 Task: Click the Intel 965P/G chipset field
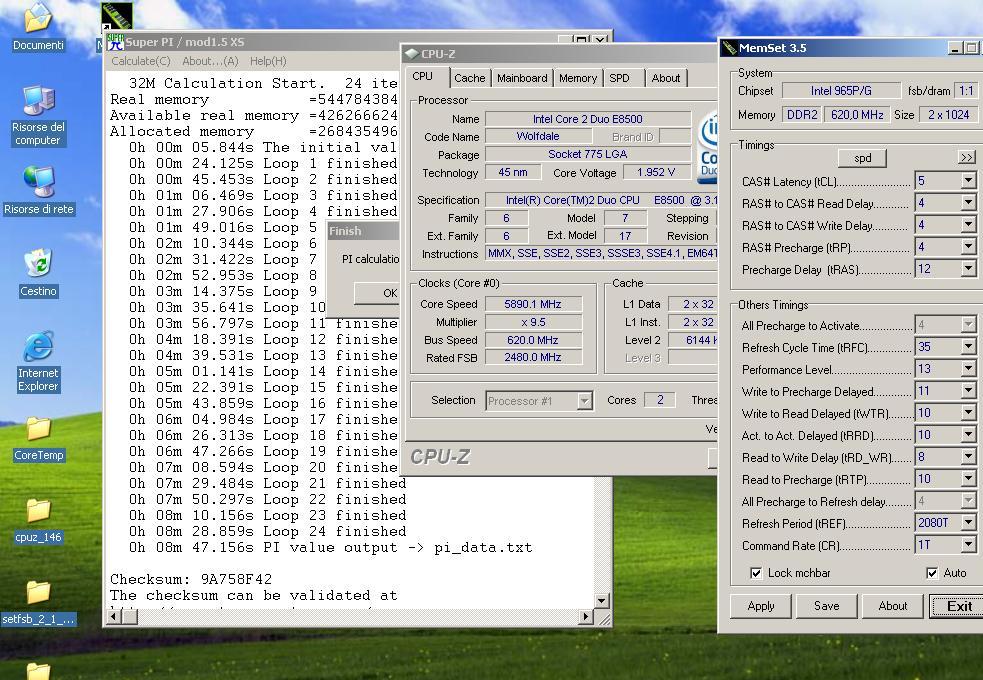pos(841,91)
